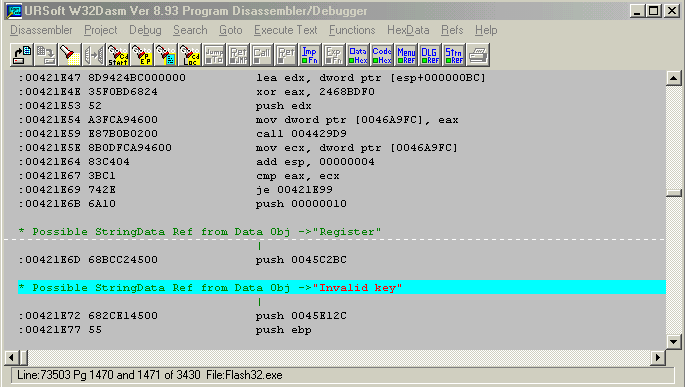Open the Exp Fn exported functions list
Viewport: 685px width, 387px height.
click(334, 55)
